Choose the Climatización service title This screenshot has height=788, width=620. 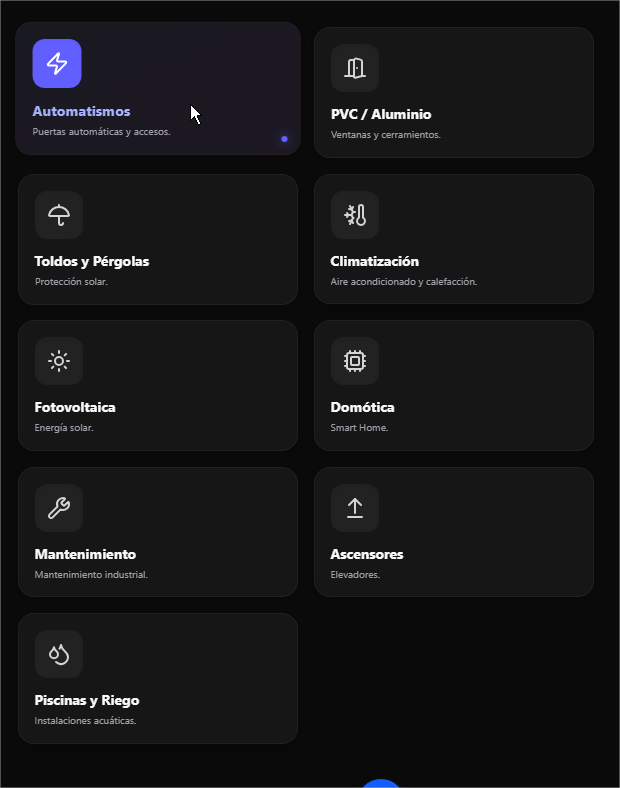[x=375, y=261]
